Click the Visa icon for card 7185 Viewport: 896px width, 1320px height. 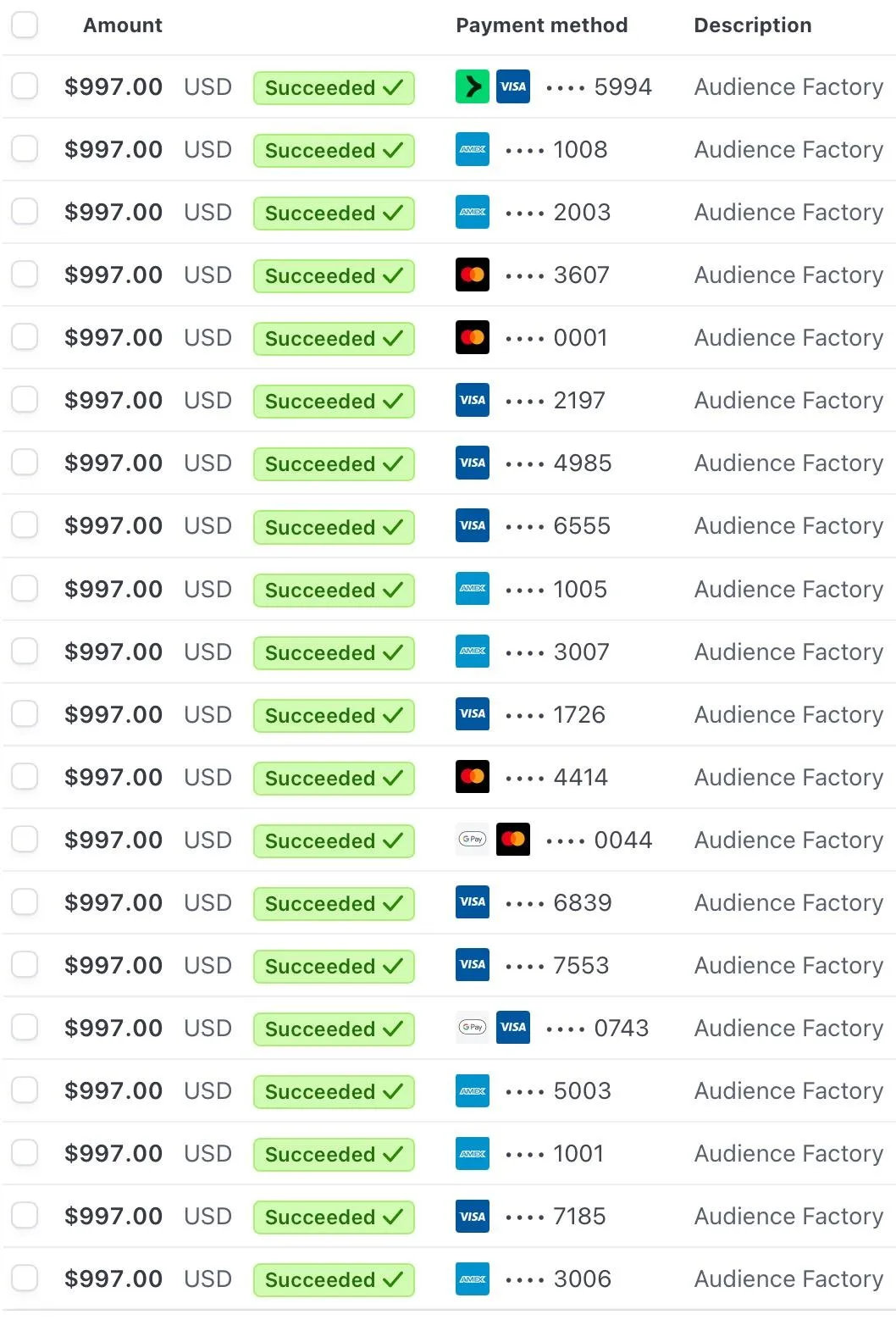point(472,1216)
